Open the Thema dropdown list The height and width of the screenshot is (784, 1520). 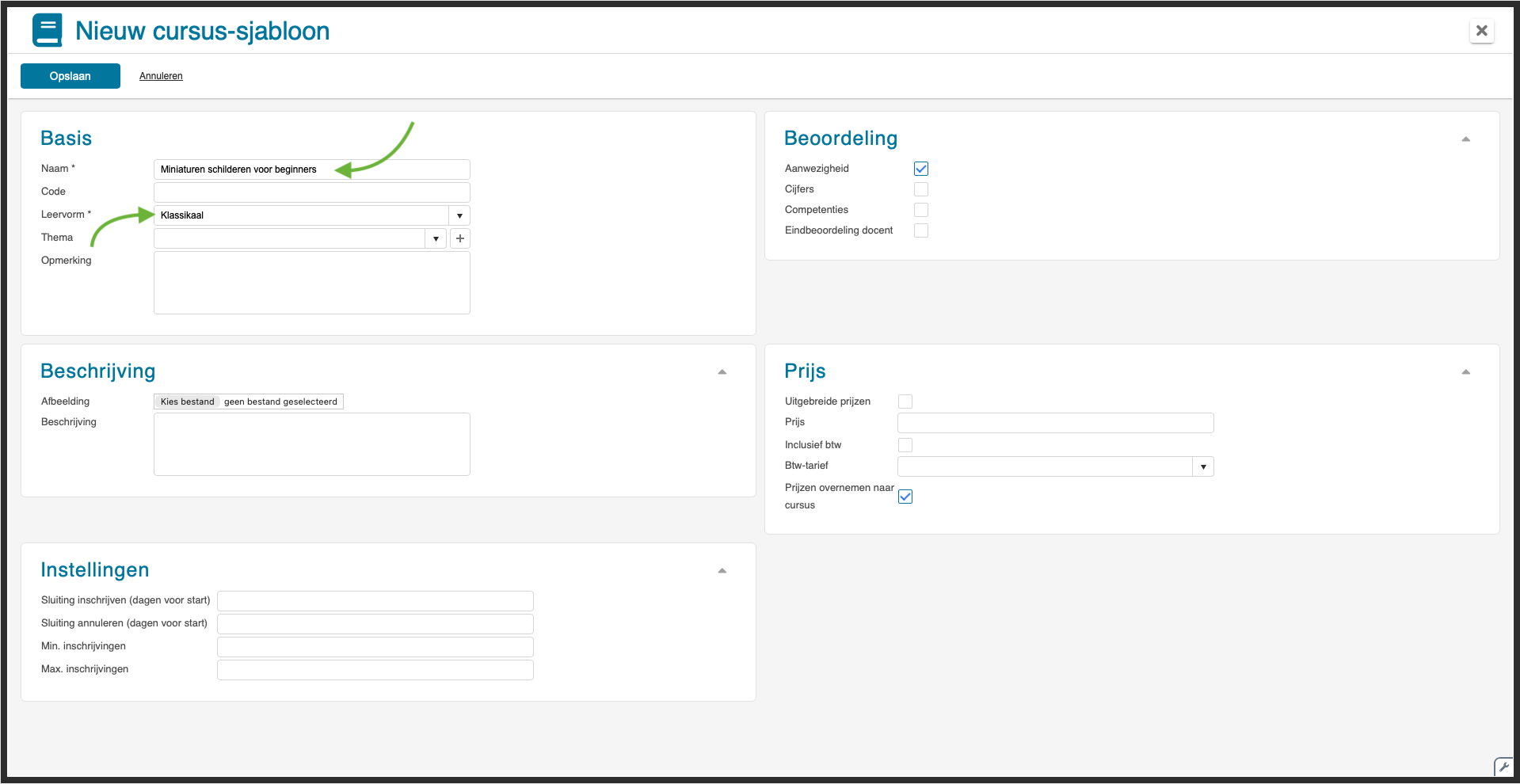pyautogui.click(x=436, y=238)
